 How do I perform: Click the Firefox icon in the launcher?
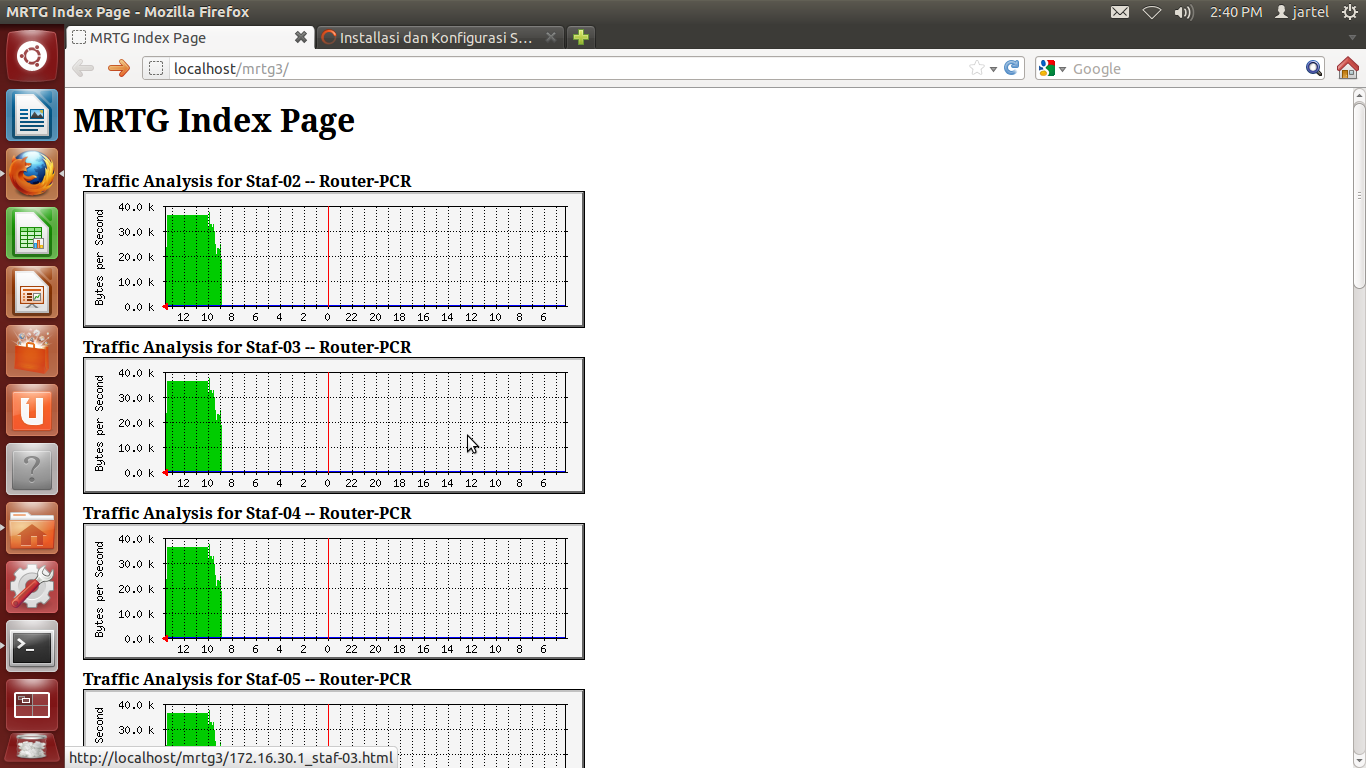[32, 174]
